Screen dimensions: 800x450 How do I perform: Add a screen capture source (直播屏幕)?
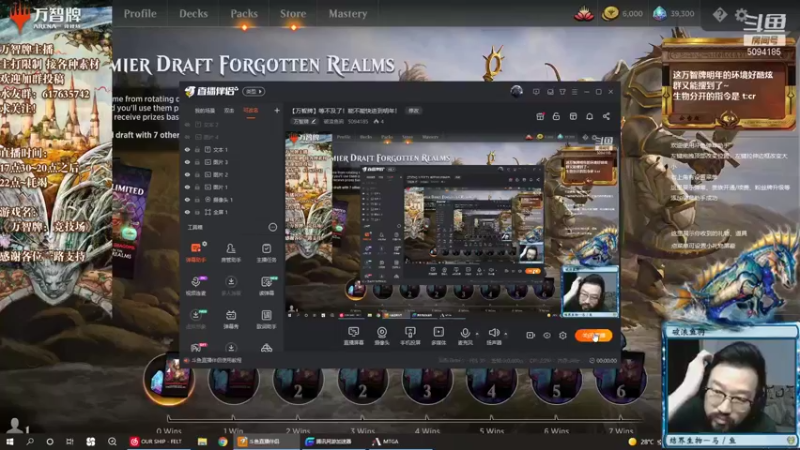click(x=353, y=336)
